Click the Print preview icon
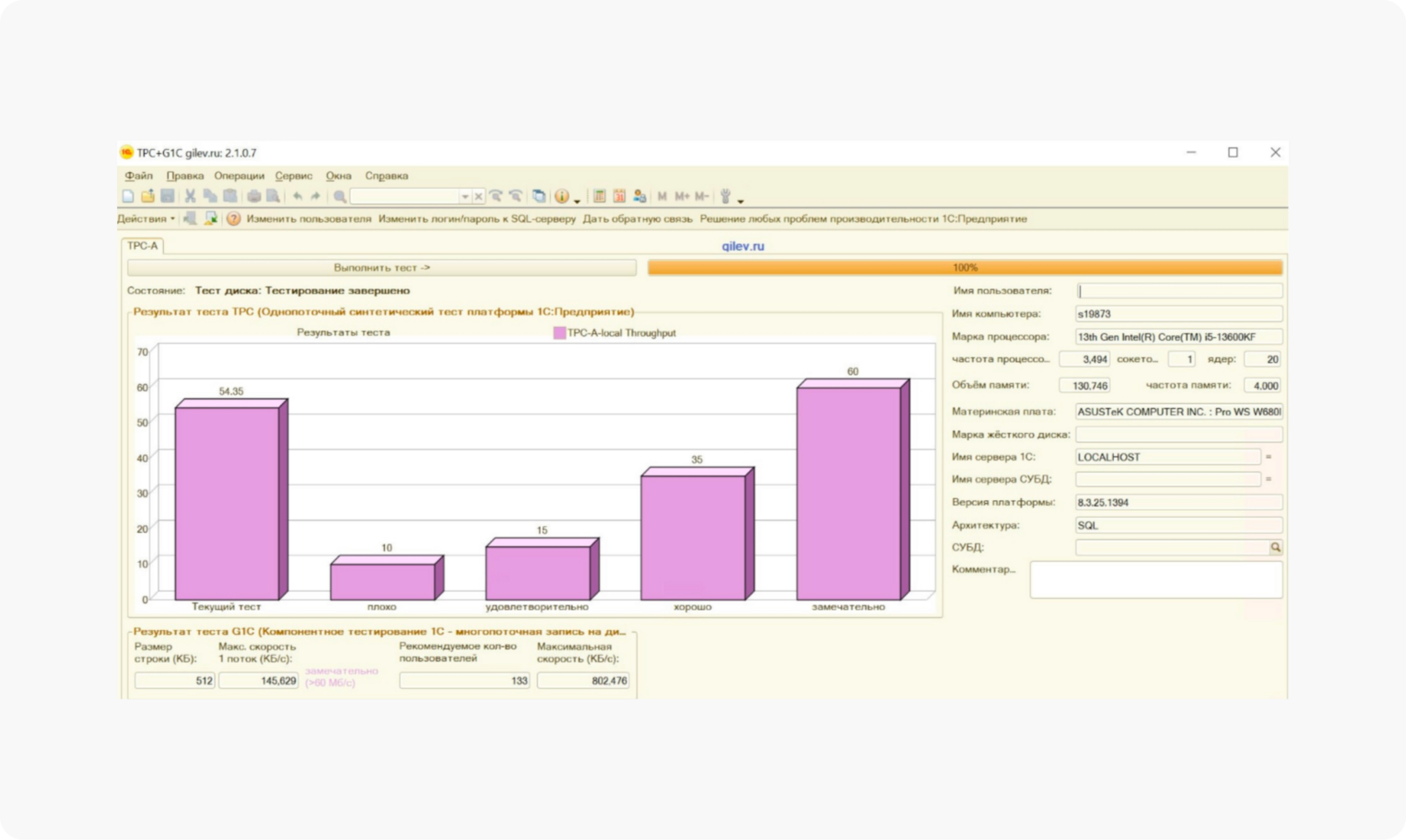The width and height of the screenshot is (1406, 840). pos(273,197)
